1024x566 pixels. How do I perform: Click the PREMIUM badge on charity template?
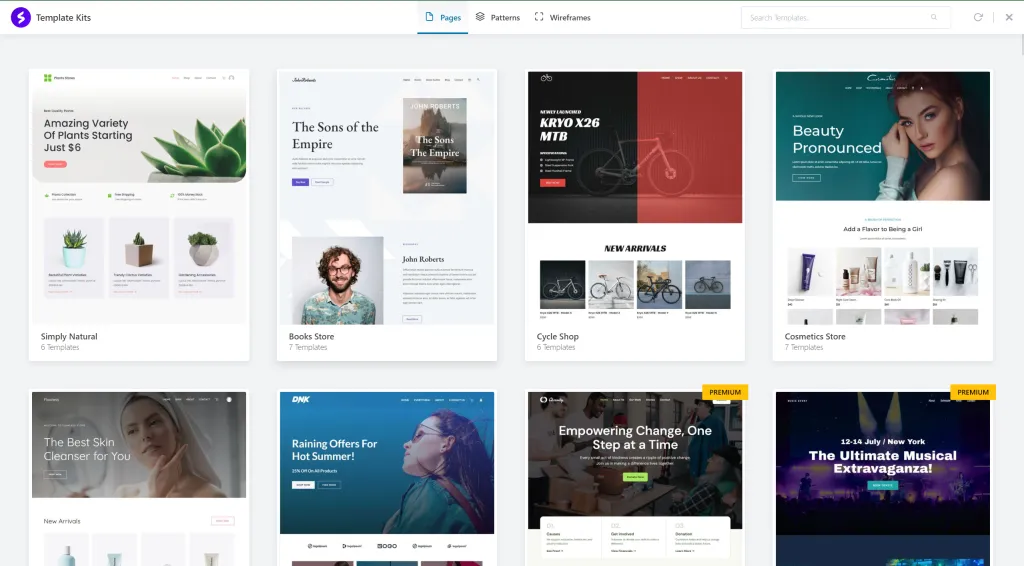pos(724,392)
